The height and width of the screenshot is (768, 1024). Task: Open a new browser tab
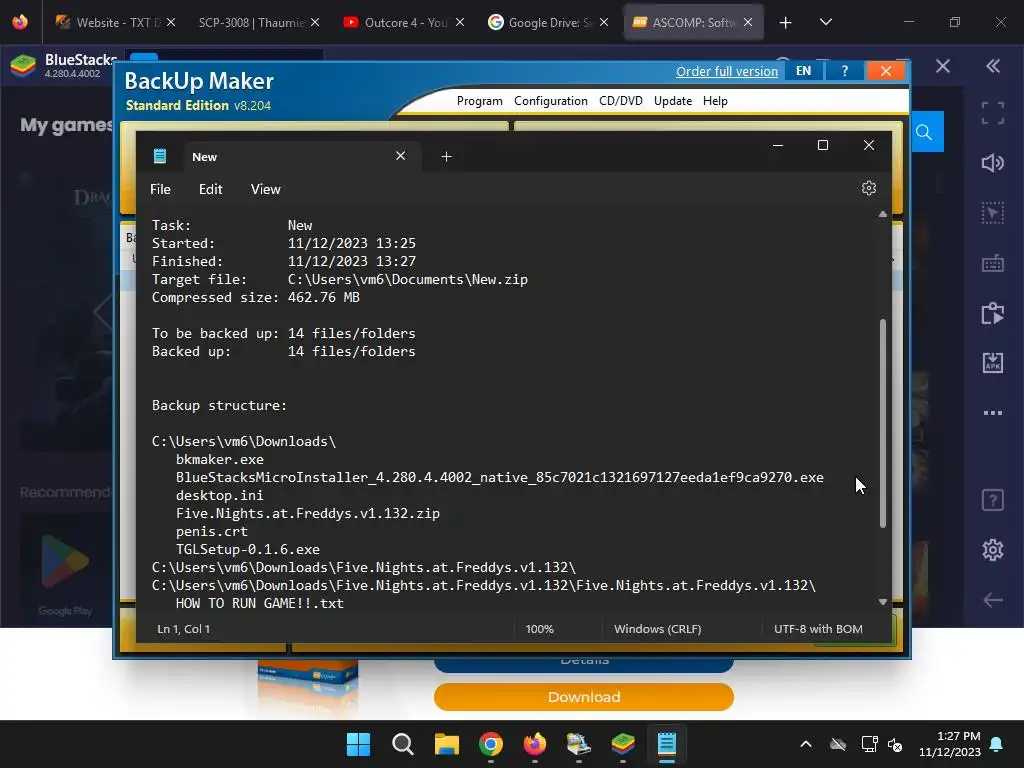coord(786,23)
